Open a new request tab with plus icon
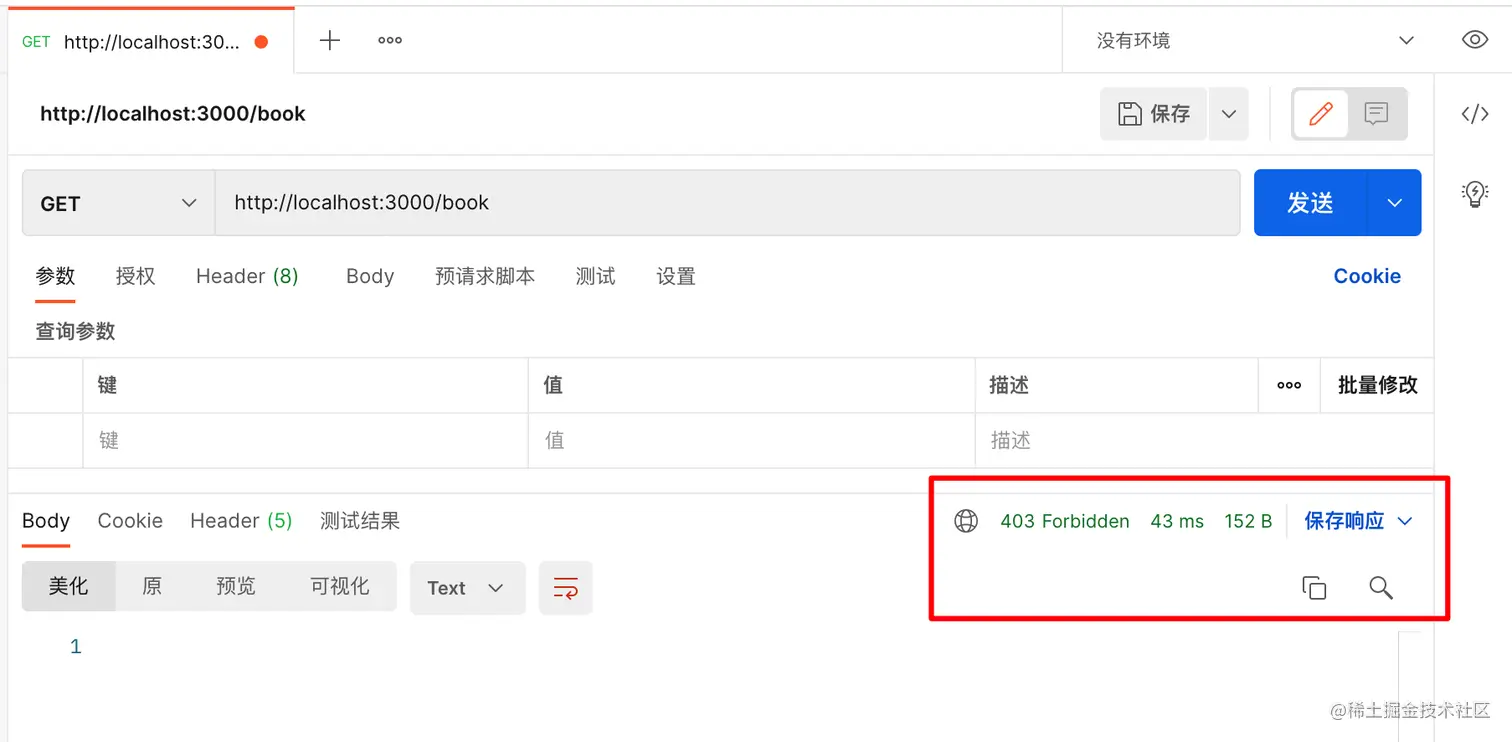This screenshot has width=1512, height=742. pyautogui.click(x=329, y=40)
